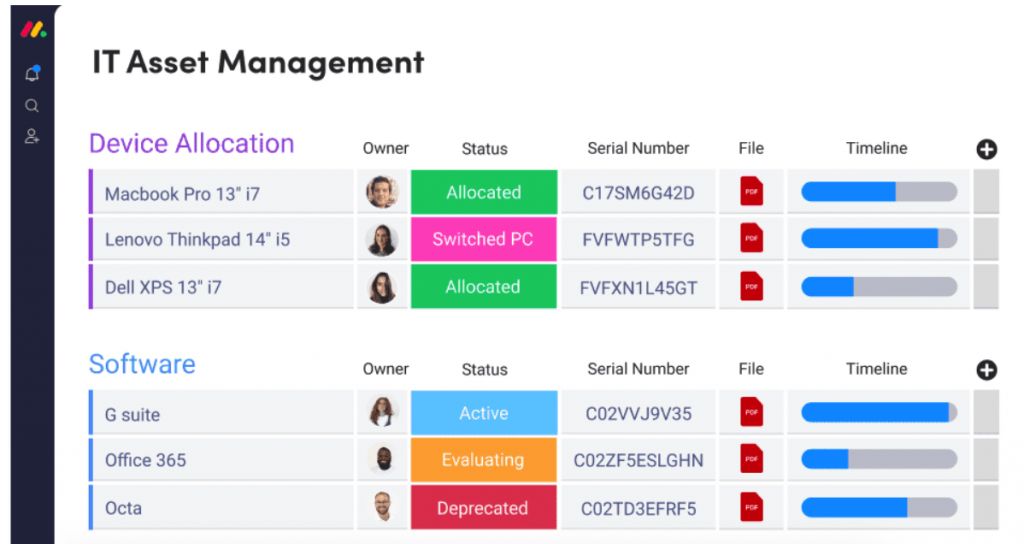Collapse the Device Allocation group title
Image resolution: width=1024 pixels, height=544 pixels.
(191, 144)
